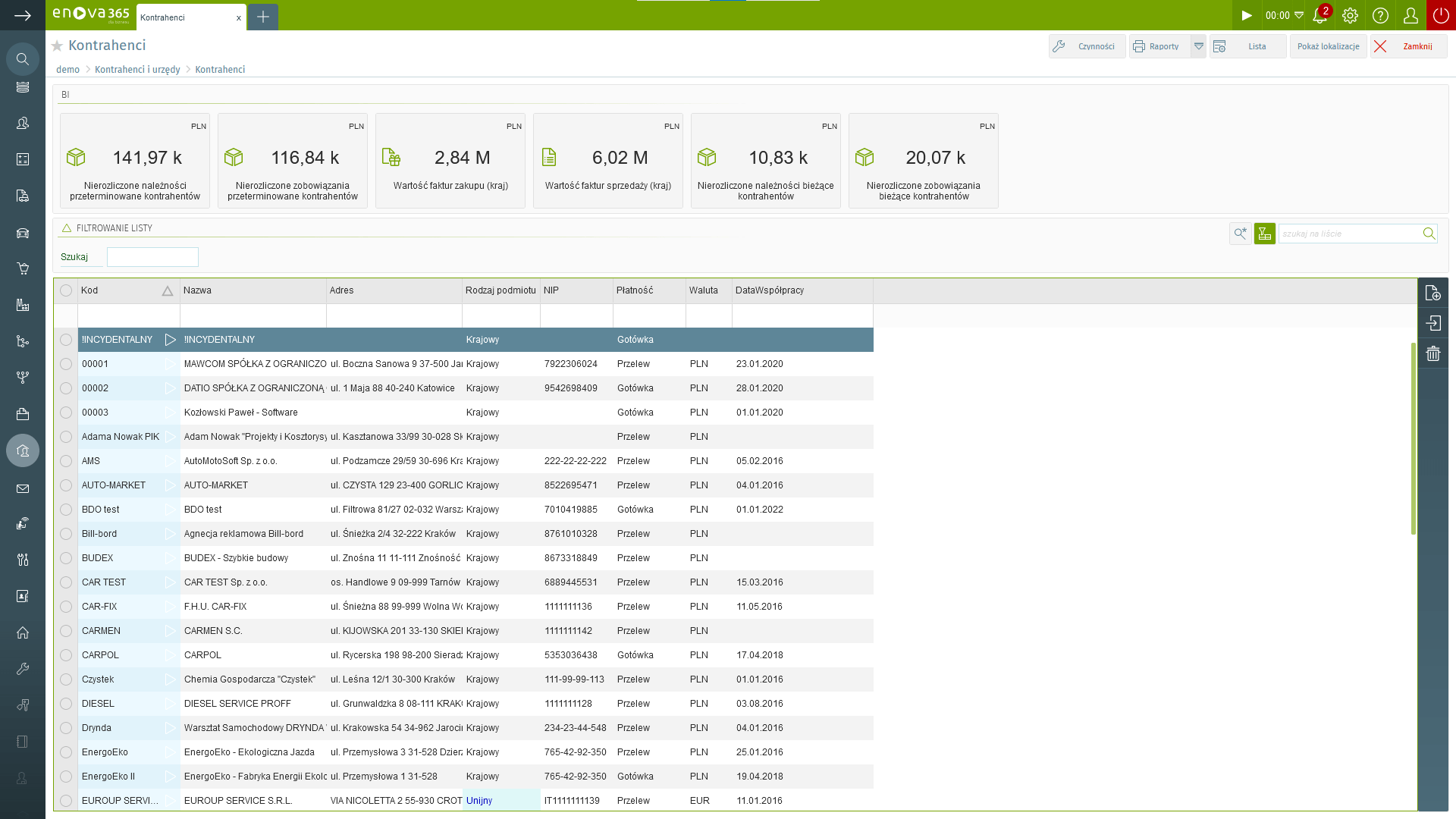Go to Kontrahenci i urzędy breadcrumb
1456x819 pixels.
click(x=137, y=69)
